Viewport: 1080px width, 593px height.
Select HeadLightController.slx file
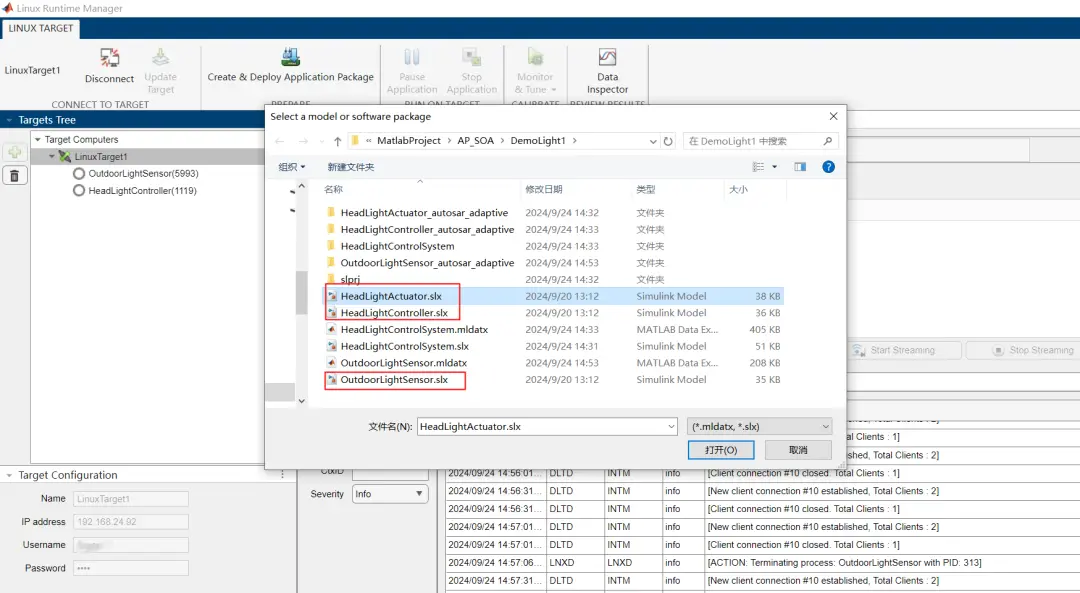(x=394, y=313)
